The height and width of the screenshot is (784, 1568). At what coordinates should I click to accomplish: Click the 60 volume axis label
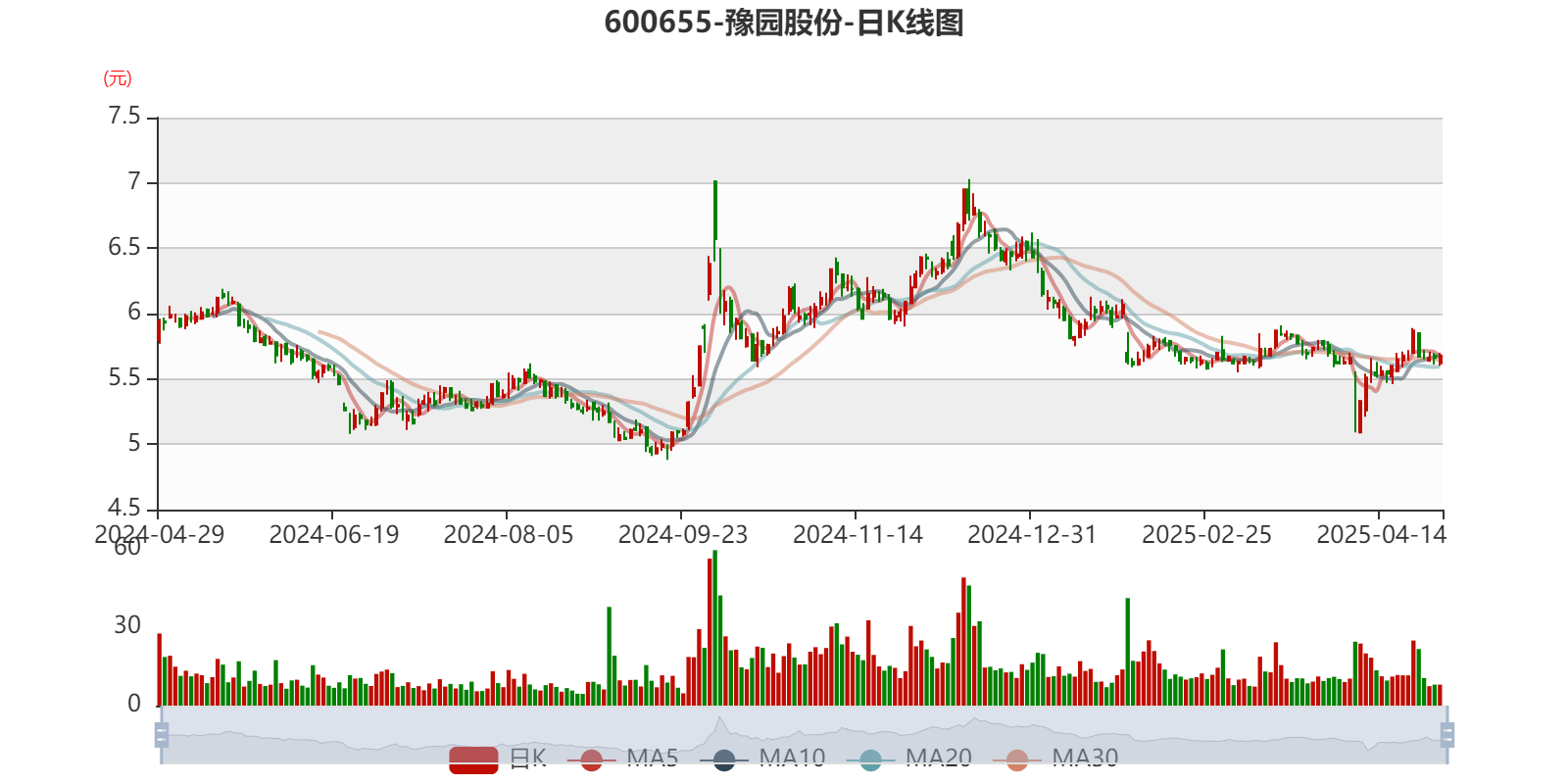click(x=127, y=547)
